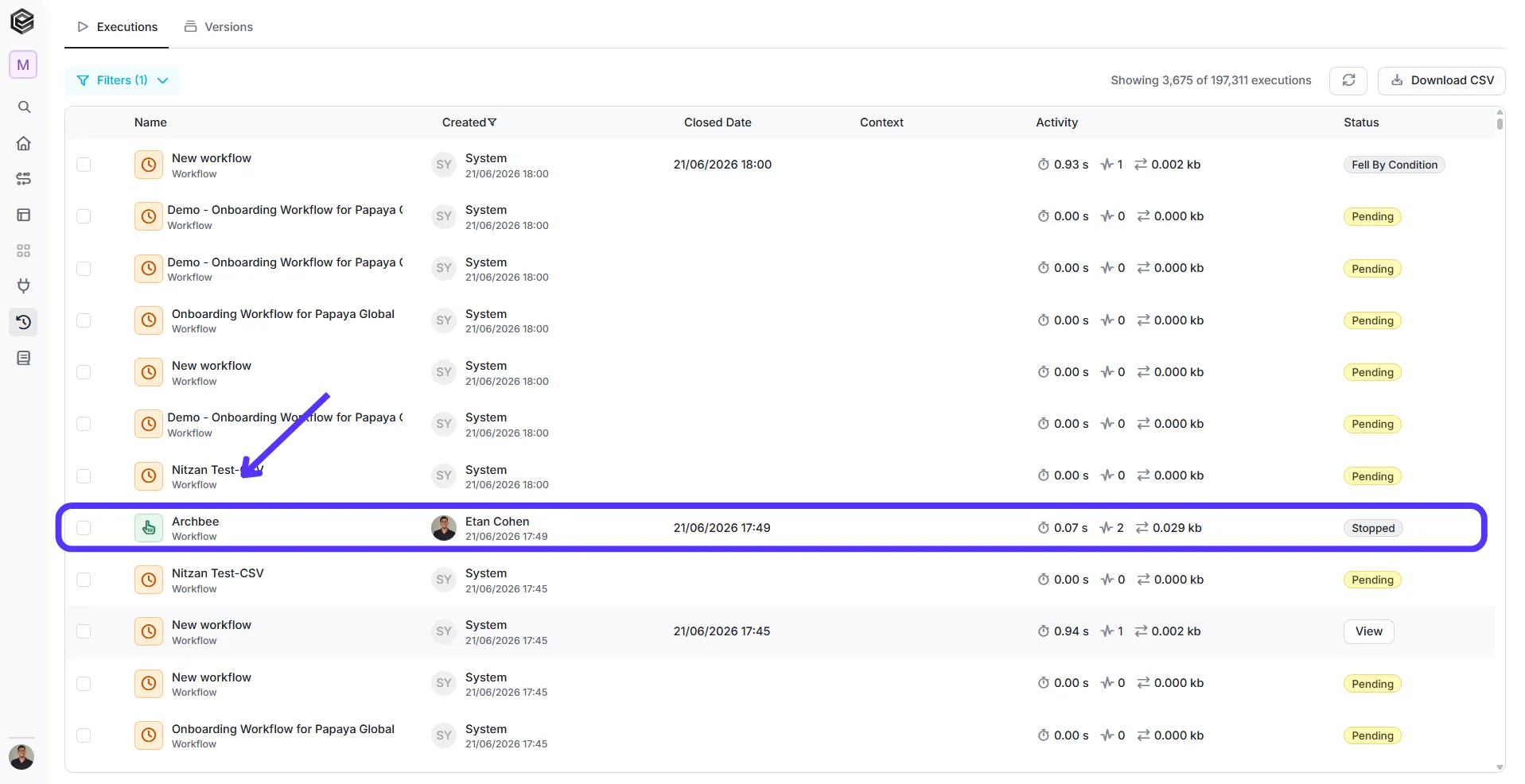This screenshot has width=1525, height=784.
Task: Click Showing 3,675 of 197,311 executions text
Action: click(1211, 80)
